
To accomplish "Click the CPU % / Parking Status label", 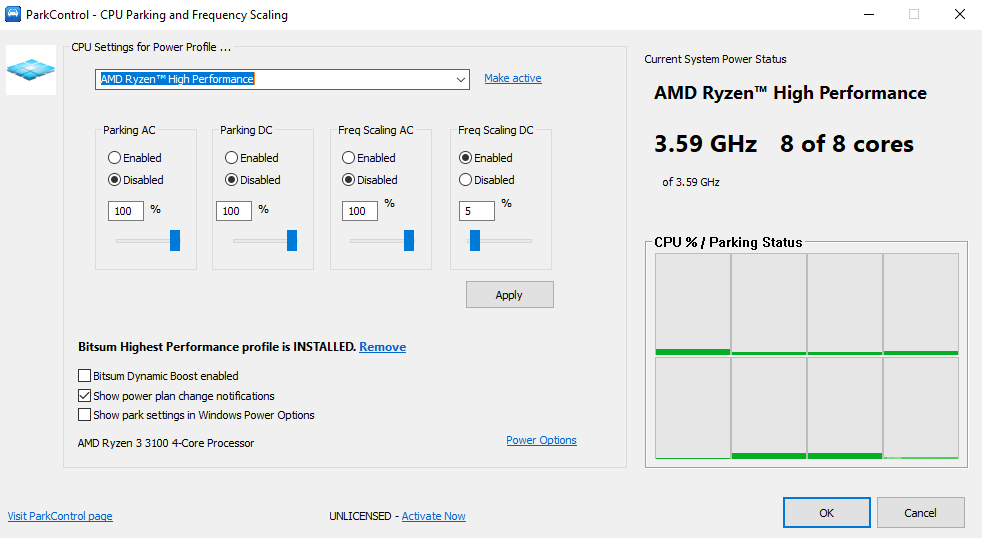I will 728,242.
